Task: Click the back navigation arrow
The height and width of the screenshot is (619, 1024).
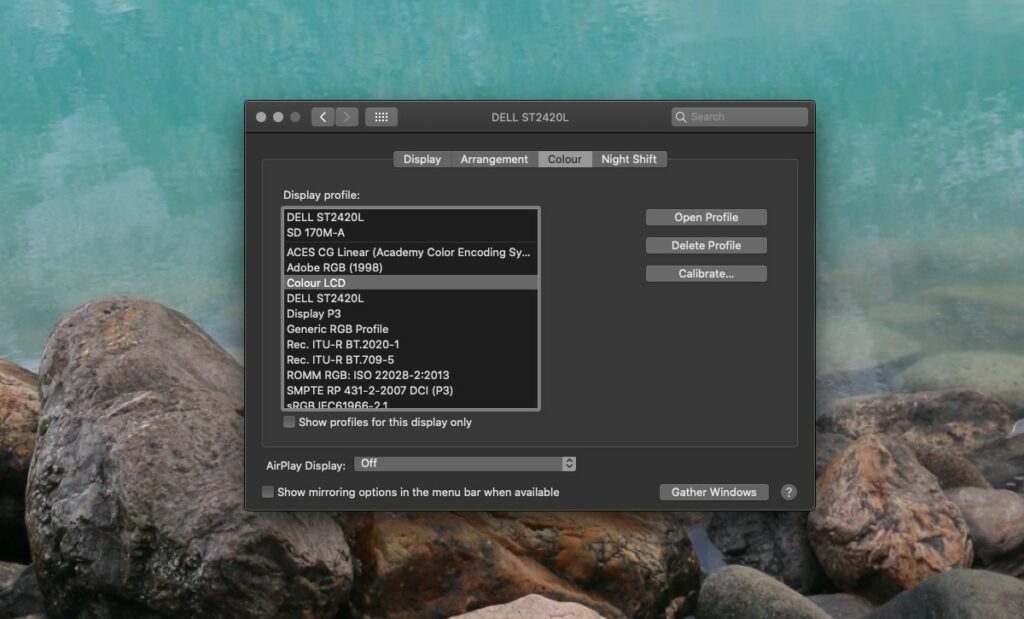Action: [x=322, y=116]
